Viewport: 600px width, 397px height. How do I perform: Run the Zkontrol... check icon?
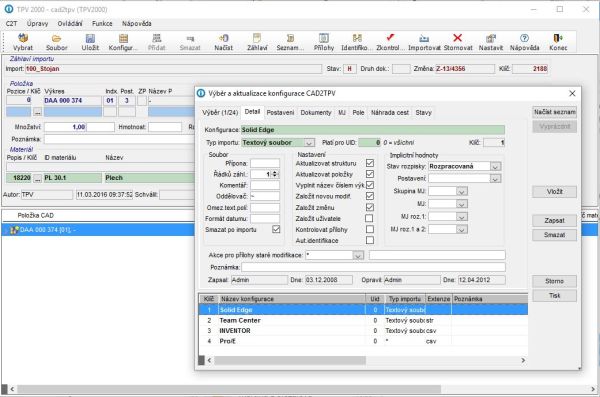click(390, 37)
